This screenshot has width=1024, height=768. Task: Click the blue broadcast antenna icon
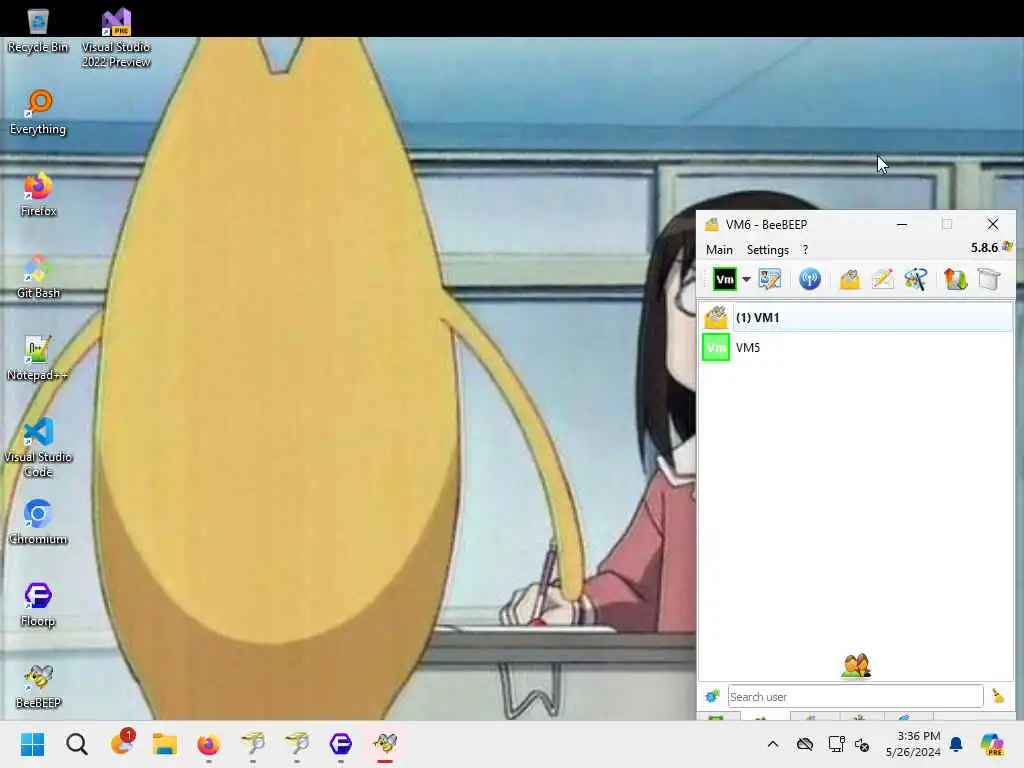[810, 280]
